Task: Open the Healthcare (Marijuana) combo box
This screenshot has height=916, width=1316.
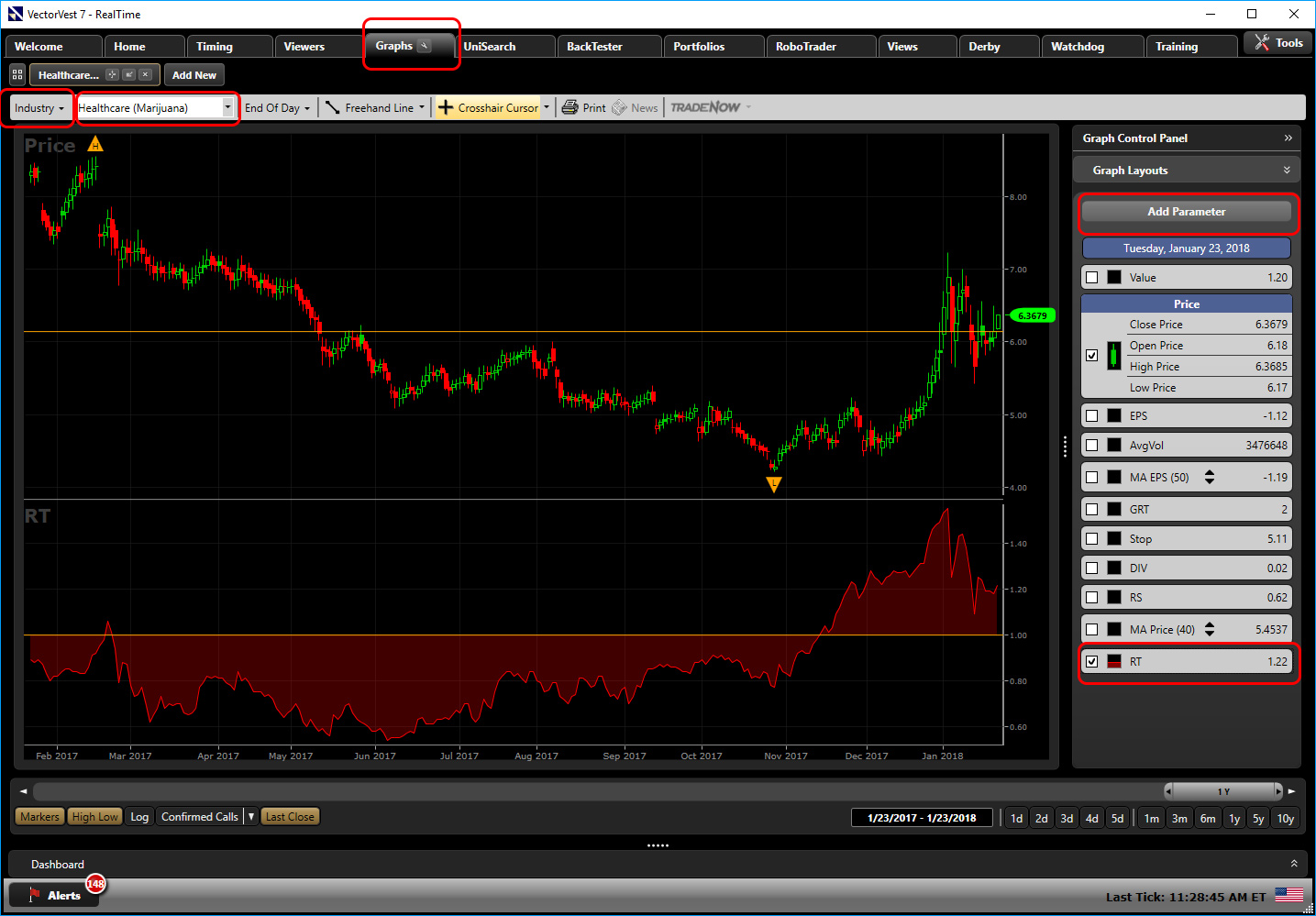Action: (x=227, y=107)
